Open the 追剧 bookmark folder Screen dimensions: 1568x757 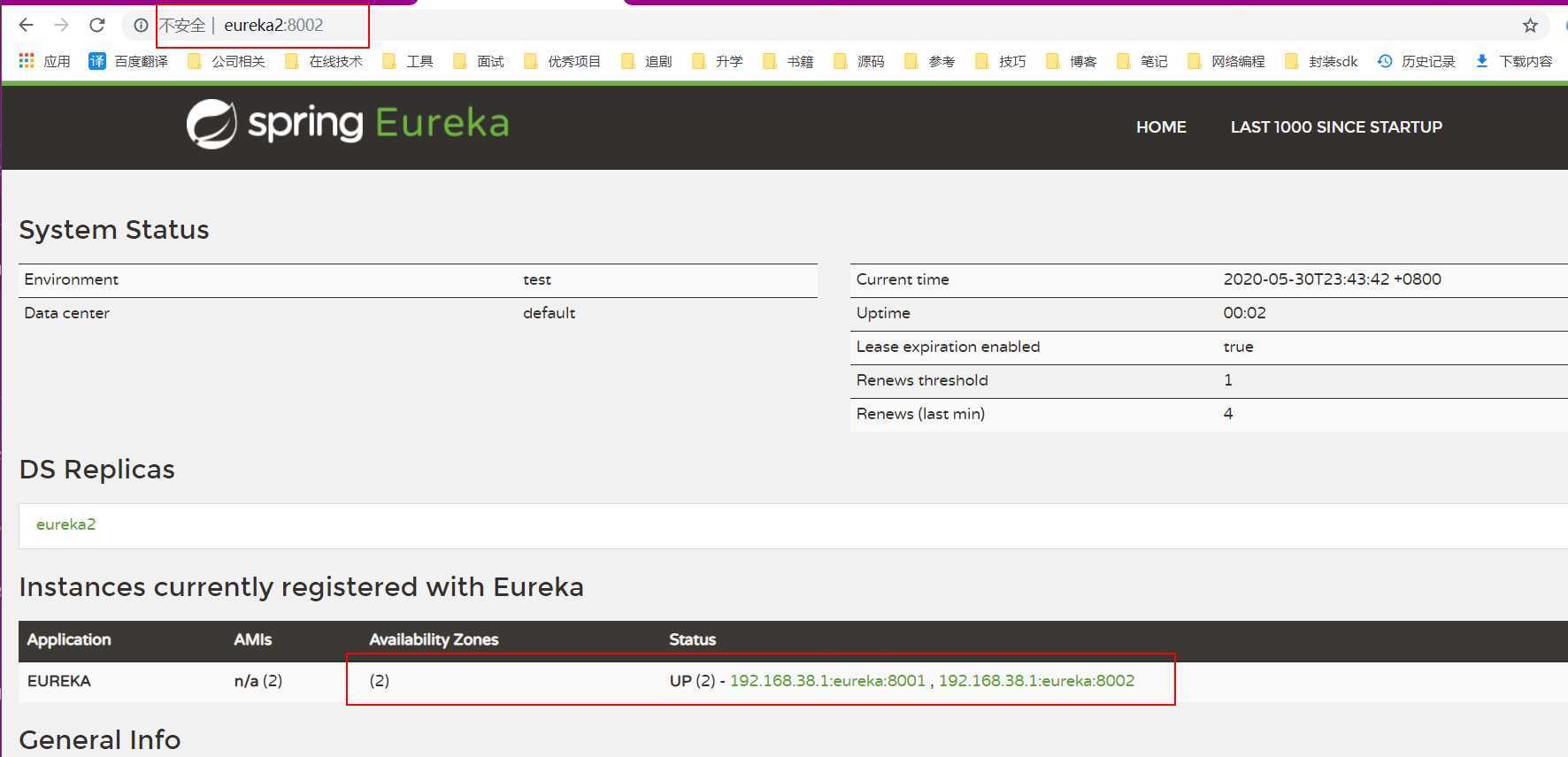647,61
